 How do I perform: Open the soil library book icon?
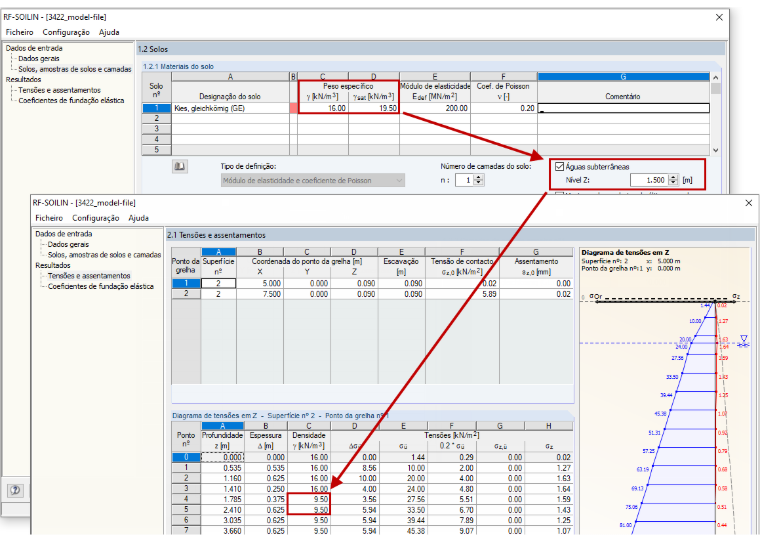point(180,167)
